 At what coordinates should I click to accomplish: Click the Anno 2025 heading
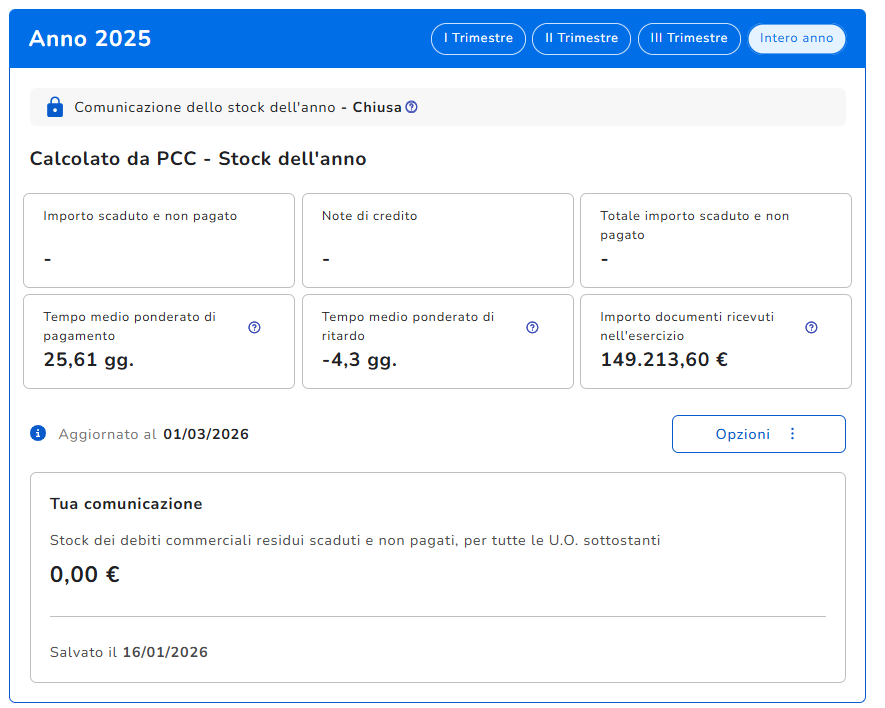(x=90, y=39)
